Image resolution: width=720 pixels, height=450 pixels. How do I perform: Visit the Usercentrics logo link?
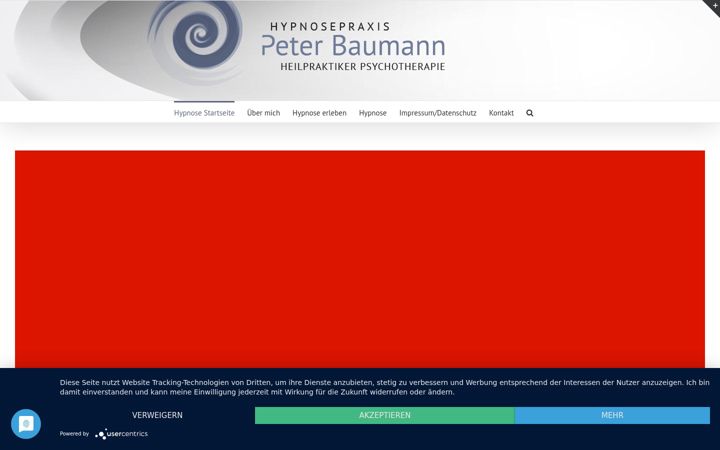122,433
